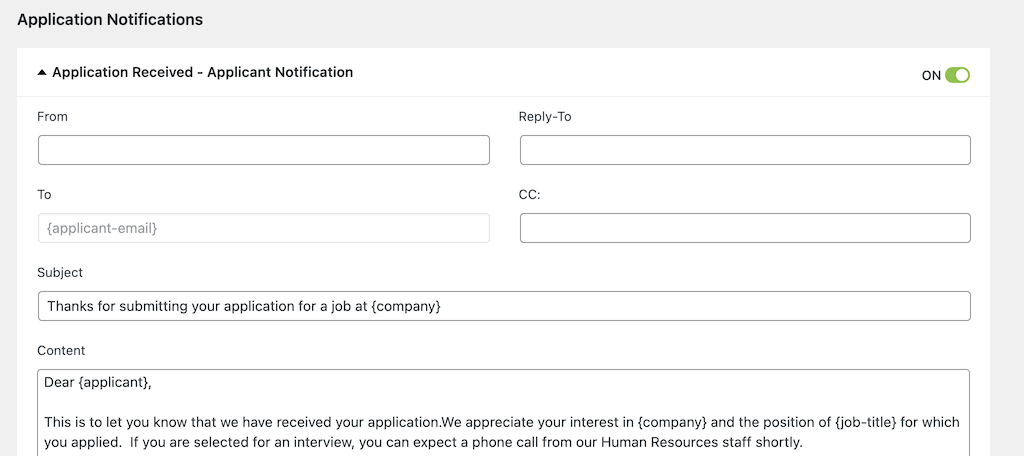The height and width of the screenshot is (456, 1024).
Task: Click the Reply-To label
Action: point(545,117)
